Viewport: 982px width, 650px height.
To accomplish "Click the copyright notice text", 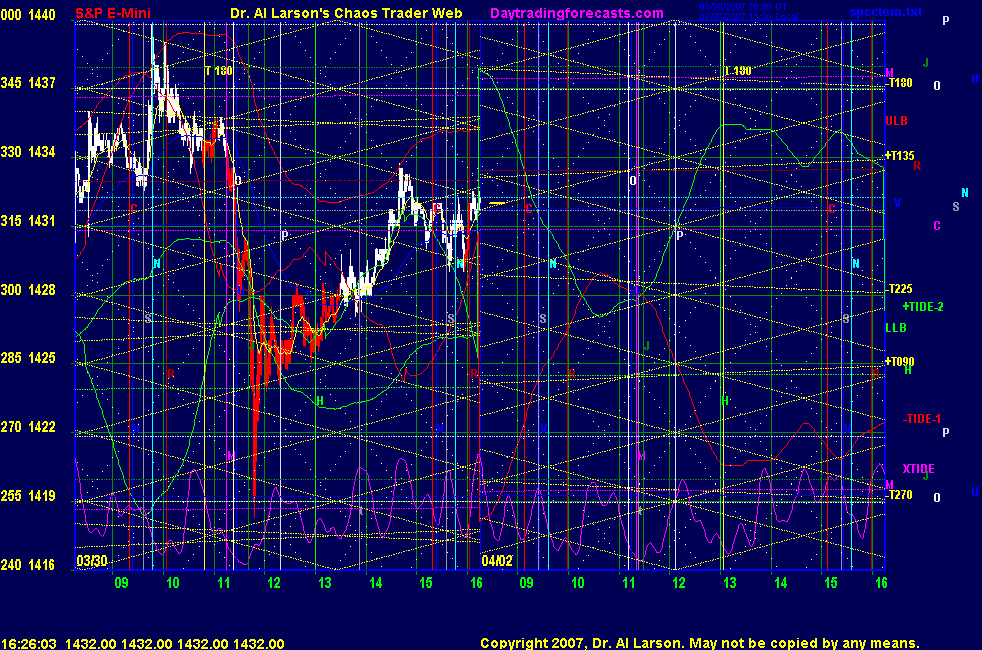I will [x=699, y=643].
